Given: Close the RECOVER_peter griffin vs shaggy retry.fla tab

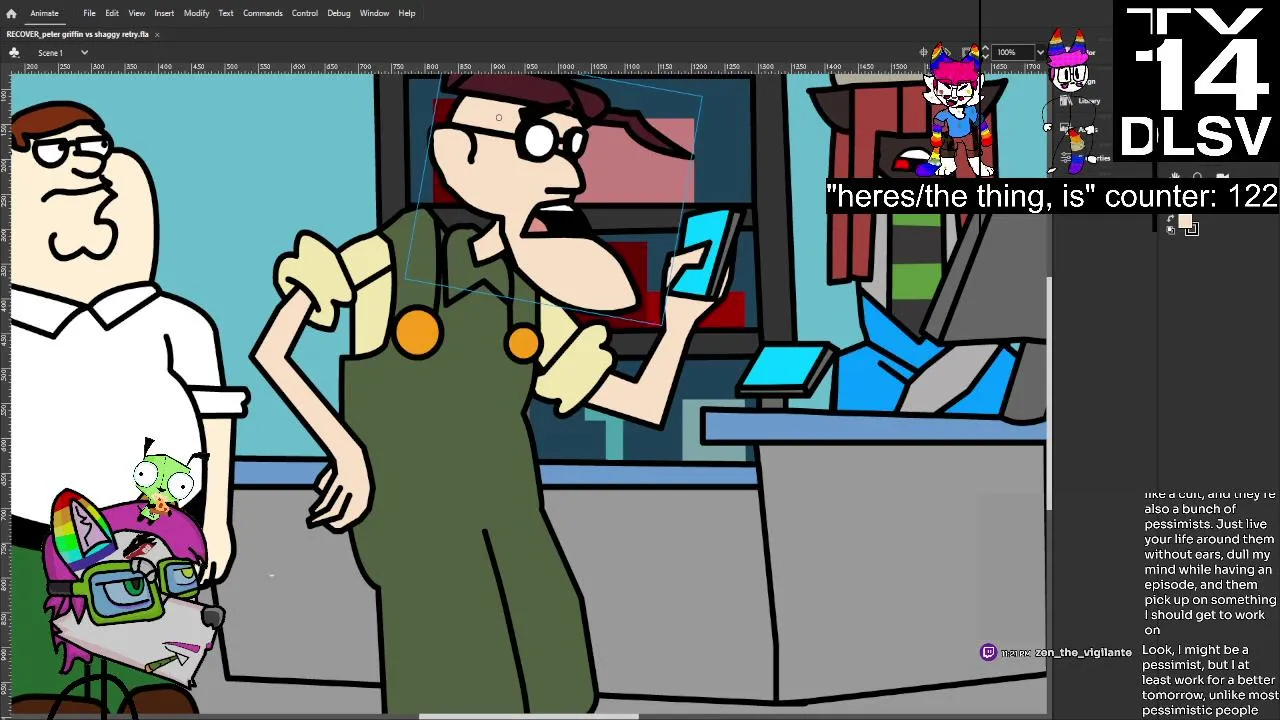Looking at the screenshot, I should coord(157,34).
